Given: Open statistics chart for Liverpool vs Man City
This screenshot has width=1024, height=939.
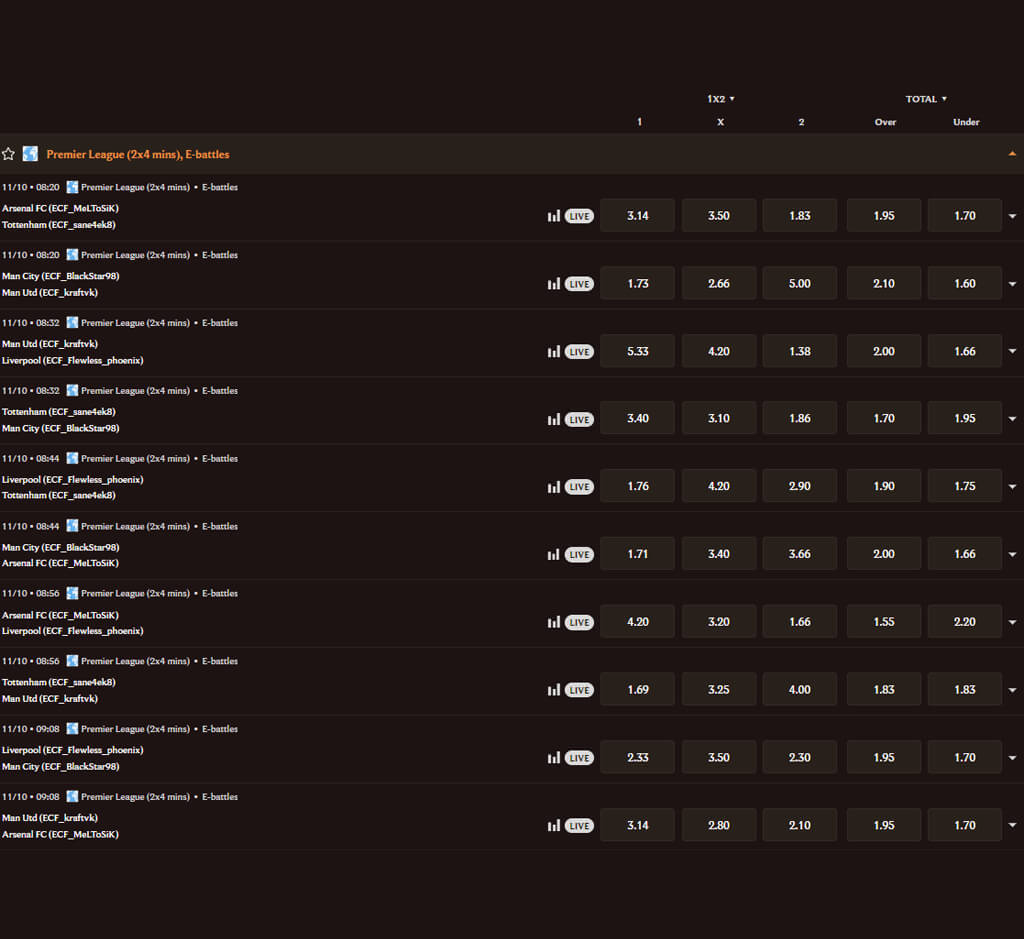Looking at the screenshot, I should coord(554,758).
